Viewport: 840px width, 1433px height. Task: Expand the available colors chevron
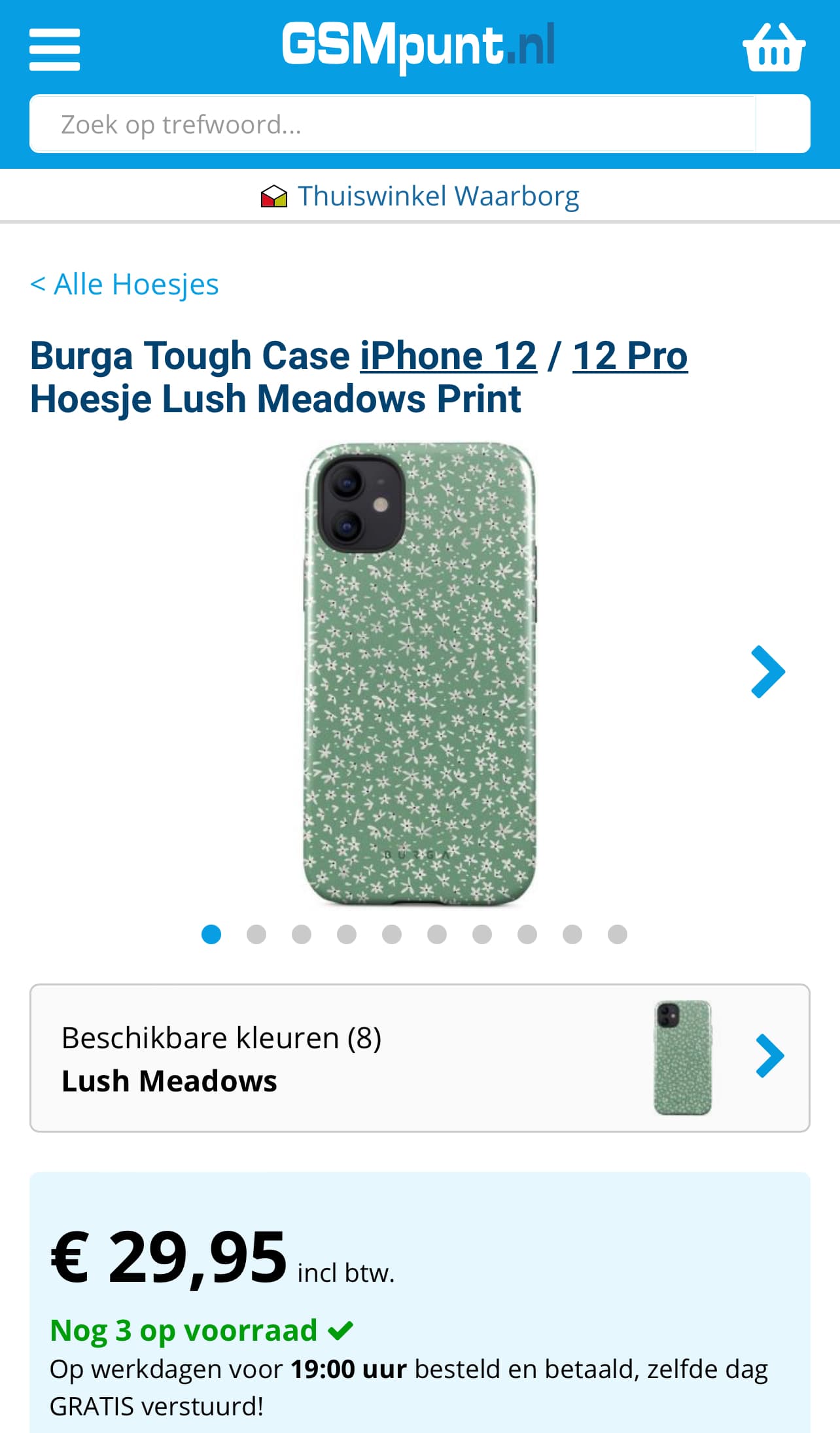(770, 1055)
